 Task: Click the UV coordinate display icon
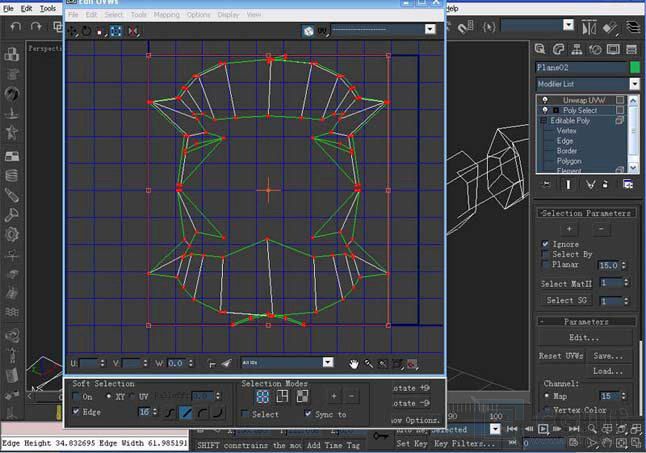[x=323, y=31]
